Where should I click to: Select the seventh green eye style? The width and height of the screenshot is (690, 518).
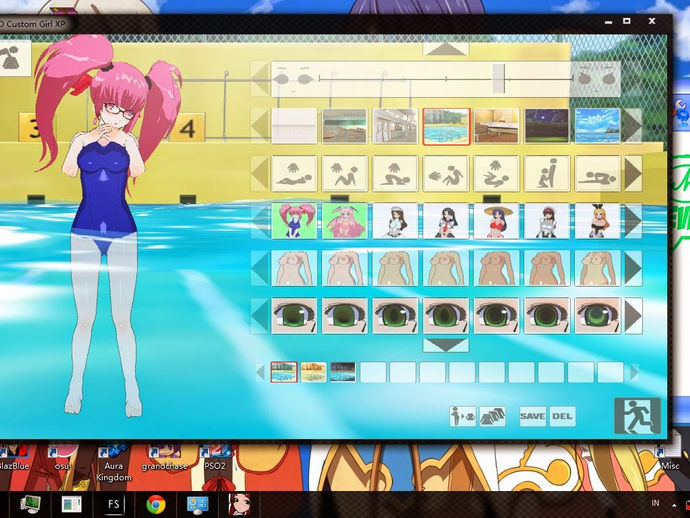pos(598,316)
